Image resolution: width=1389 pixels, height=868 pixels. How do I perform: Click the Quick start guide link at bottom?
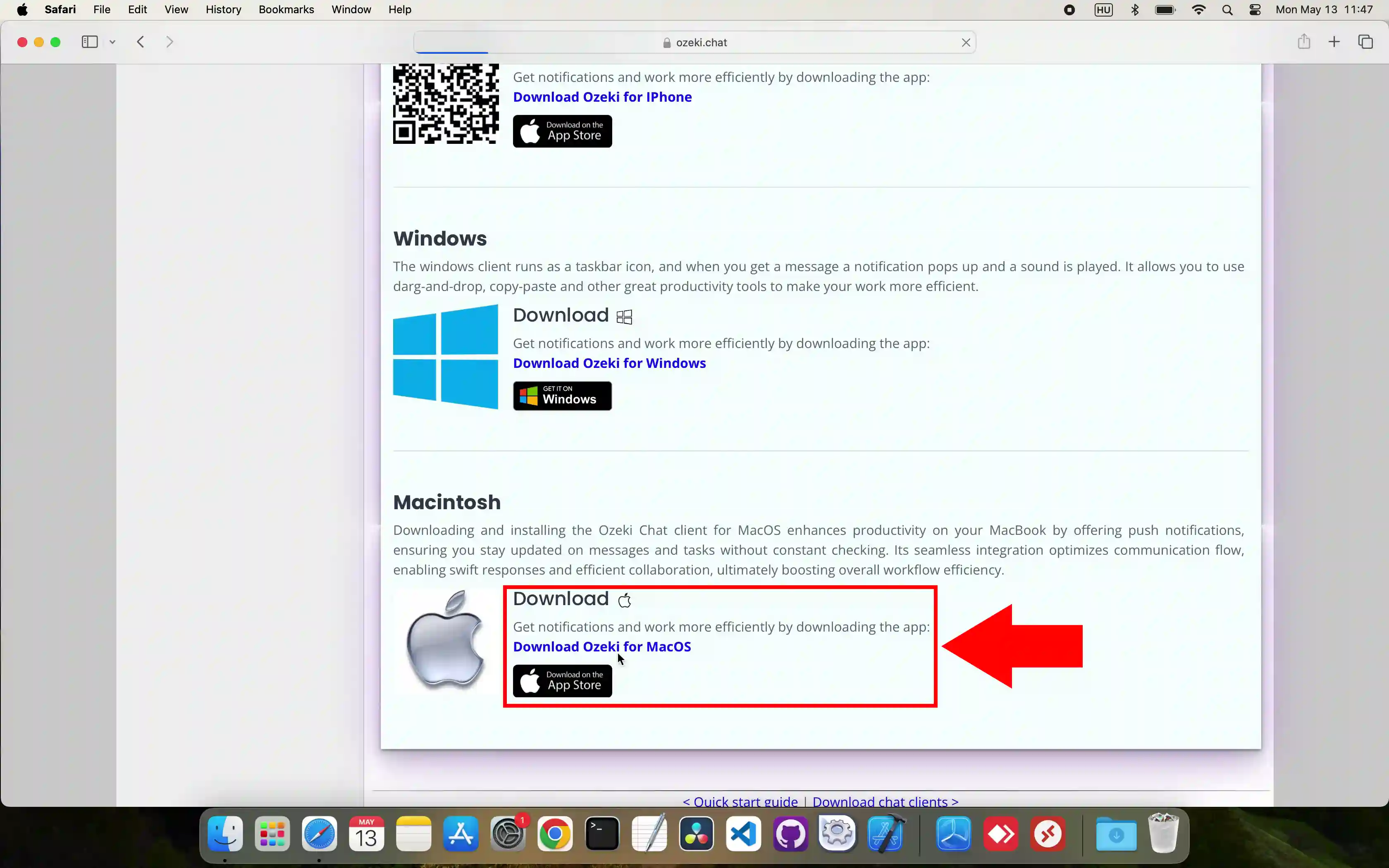[740, 801]
